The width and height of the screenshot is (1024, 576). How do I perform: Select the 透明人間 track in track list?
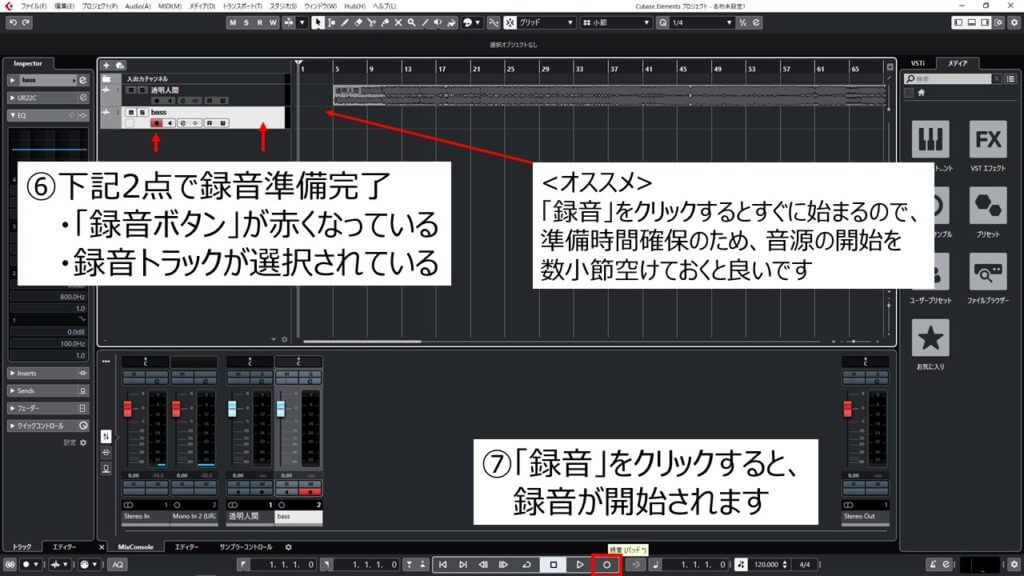[x=202, y=95]
